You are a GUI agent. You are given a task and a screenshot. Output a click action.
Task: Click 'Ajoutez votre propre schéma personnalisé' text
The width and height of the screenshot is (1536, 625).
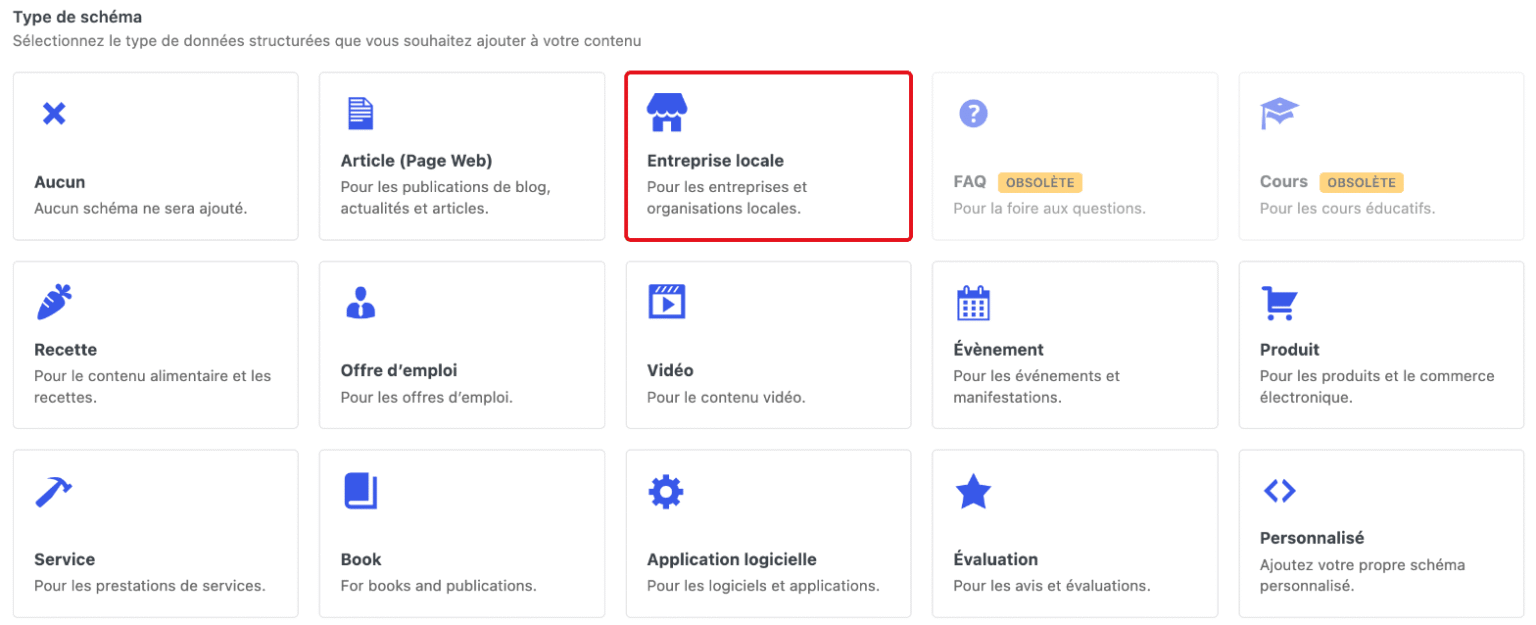click(x=1362, y=576)
